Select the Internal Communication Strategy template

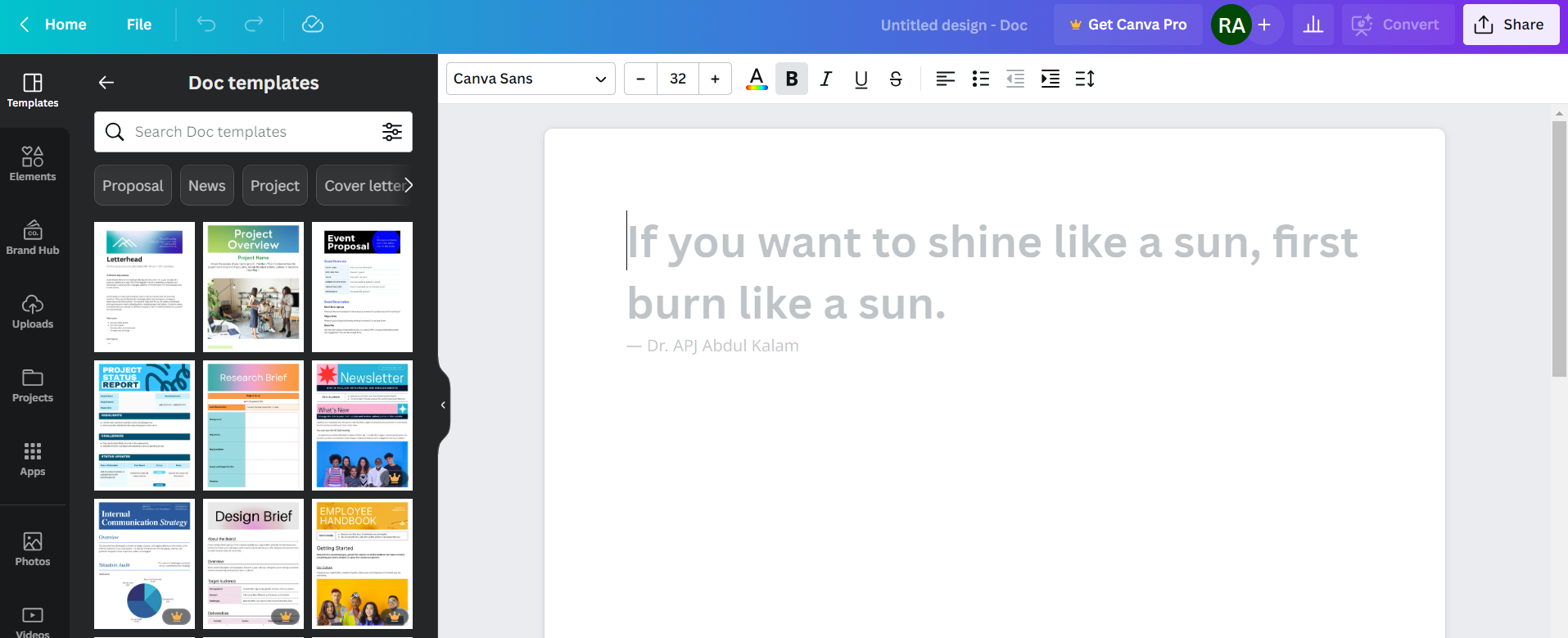click(144, 563)
